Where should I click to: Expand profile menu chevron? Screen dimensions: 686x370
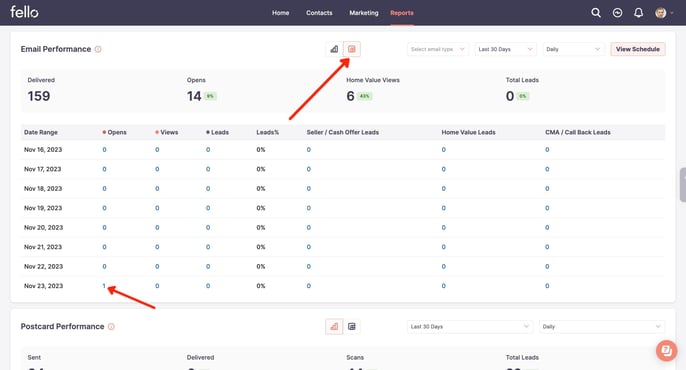pos(672,13)
